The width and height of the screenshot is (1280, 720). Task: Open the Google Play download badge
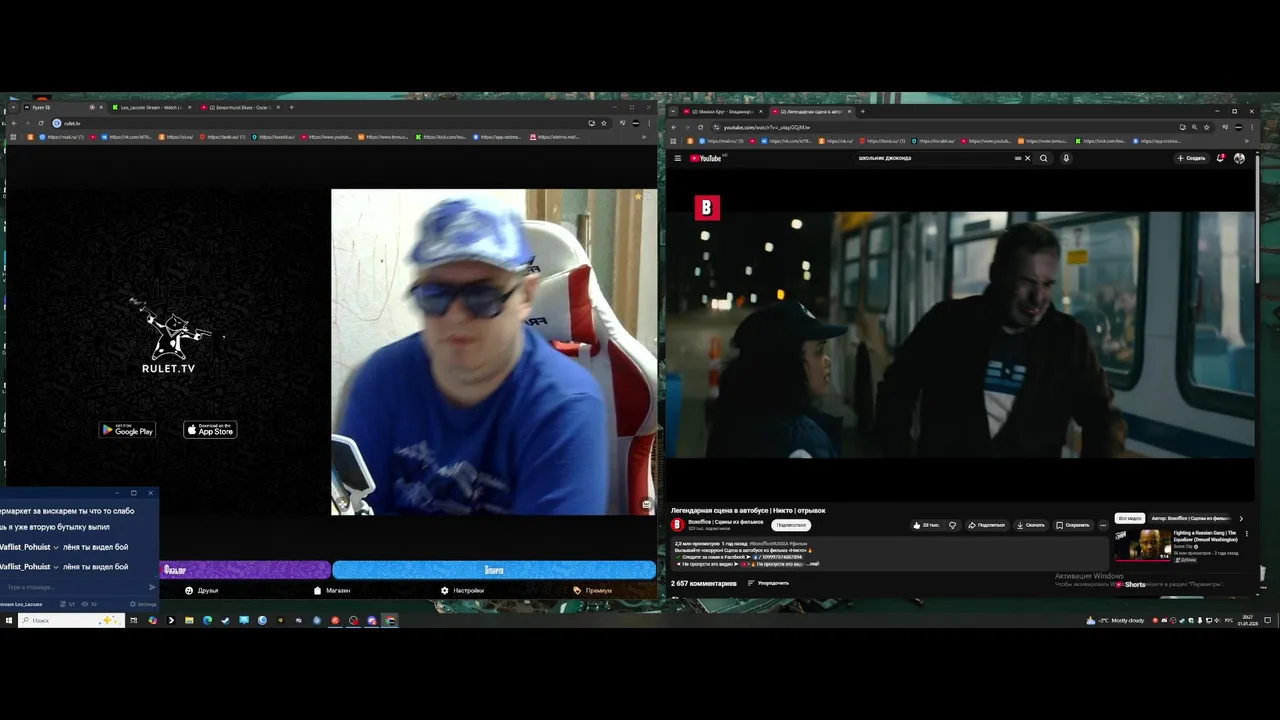tap(127, 430)
